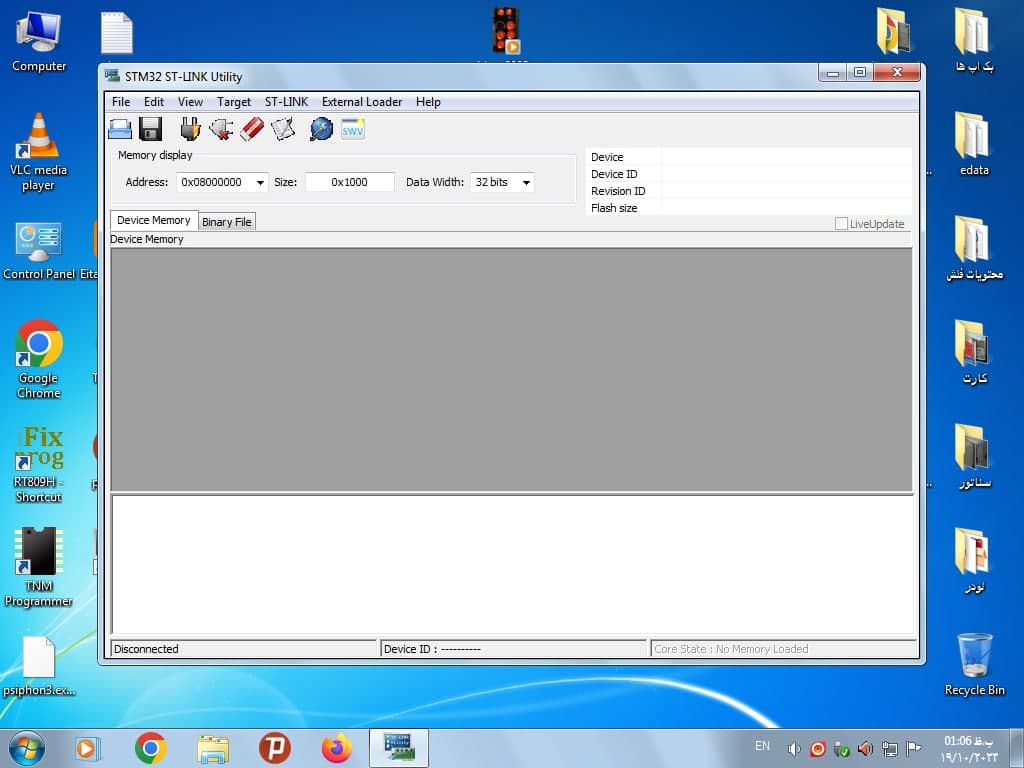
Task: Click the safely remove hardware icon
Action: coord(841,749)
